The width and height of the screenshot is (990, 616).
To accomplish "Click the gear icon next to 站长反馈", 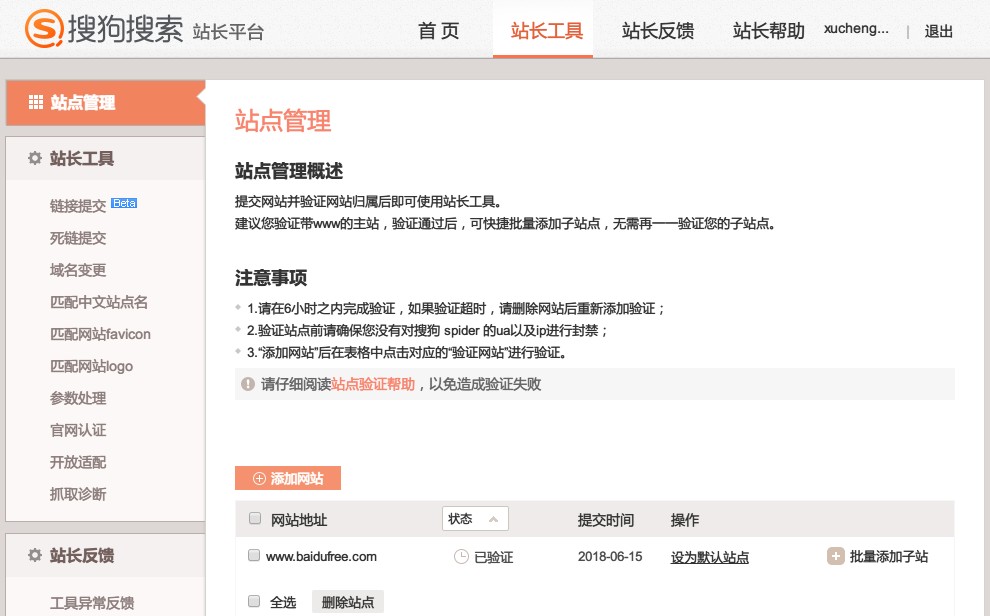I will coord(35,555).
